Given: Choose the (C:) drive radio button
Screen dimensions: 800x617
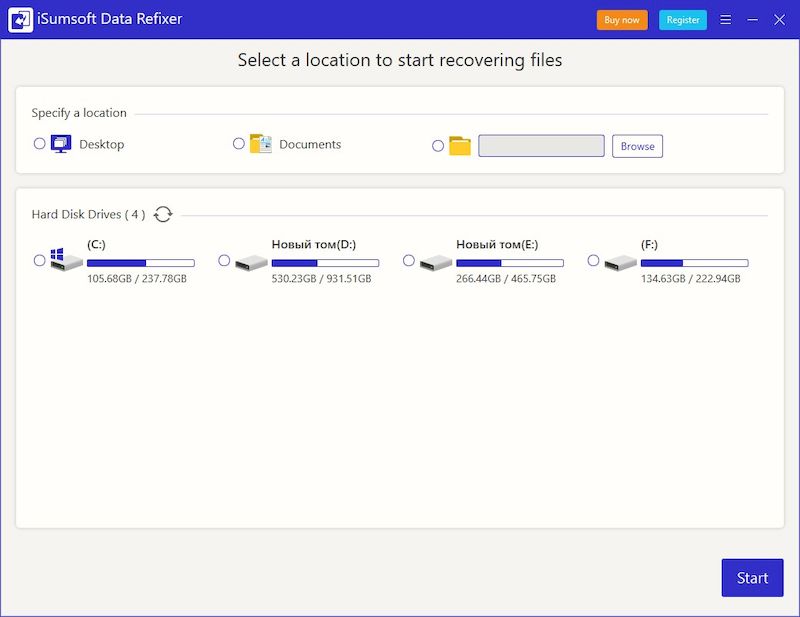Looking at the screenshot, I should click(40, 260).
